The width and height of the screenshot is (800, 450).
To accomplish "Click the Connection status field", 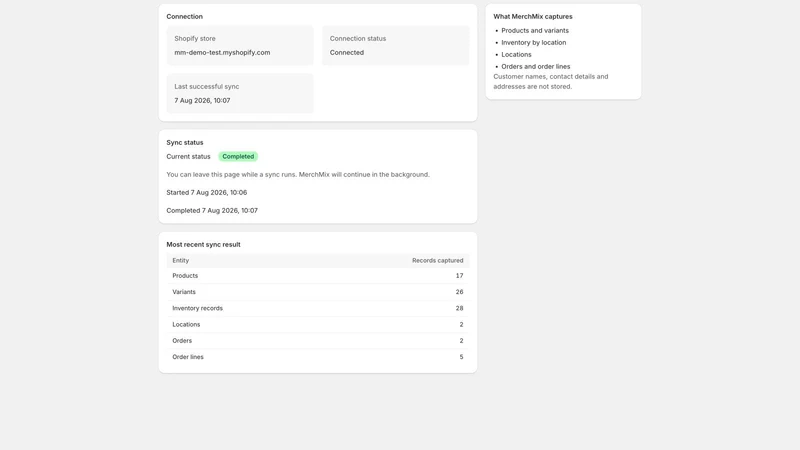I will click(x=395, y=45).
